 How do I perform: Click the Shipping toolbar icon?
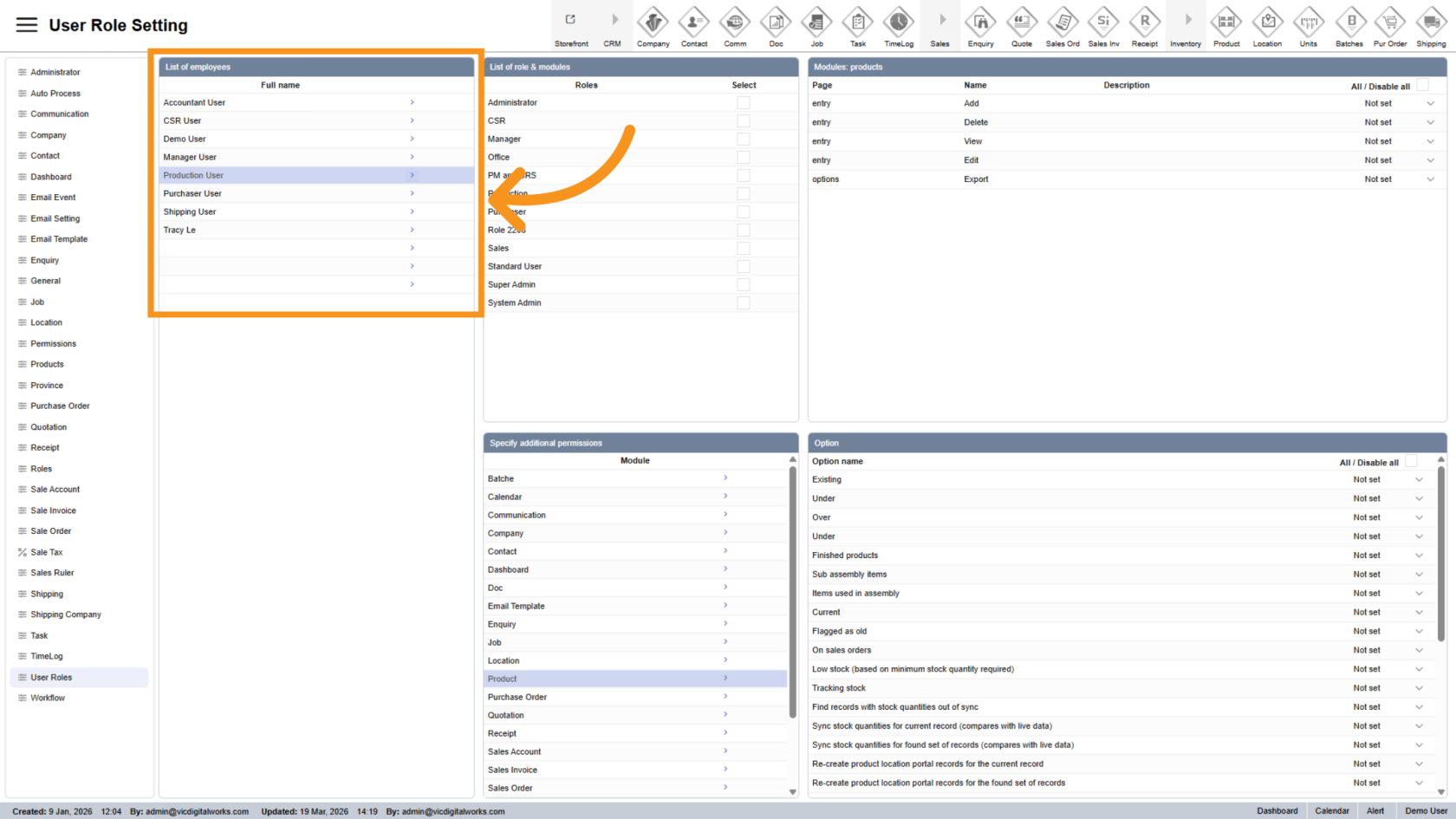click(x=1431, y=22)
